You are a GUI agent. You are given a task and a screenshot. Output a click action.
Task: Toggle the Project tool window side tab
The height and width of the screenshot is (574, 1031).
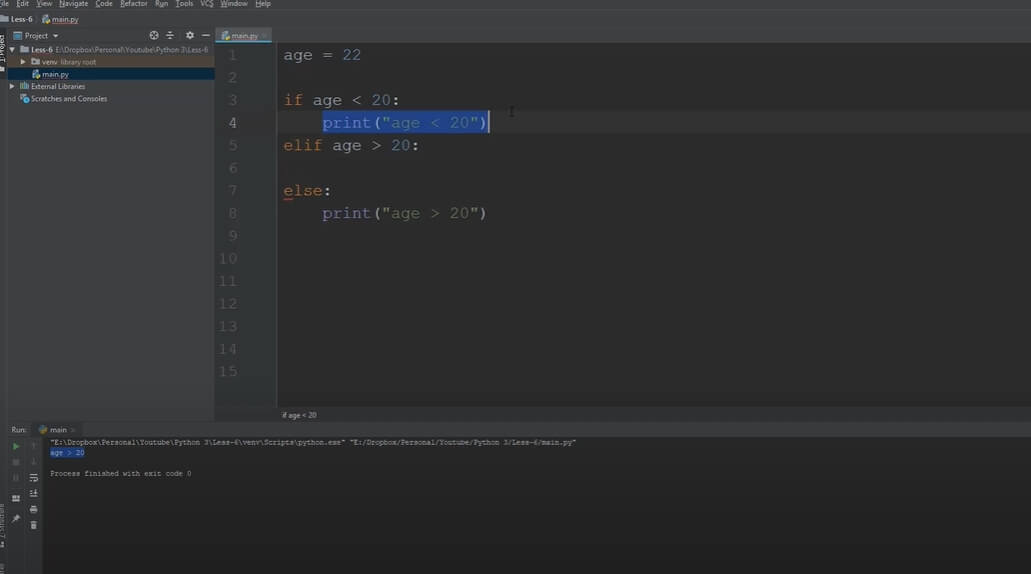3,51
